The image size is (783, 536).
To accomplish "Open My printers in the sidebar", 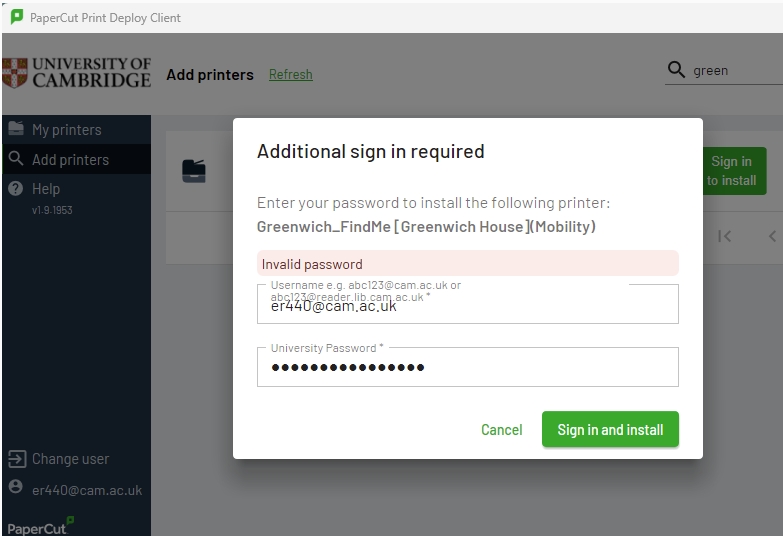I will 66,129.
